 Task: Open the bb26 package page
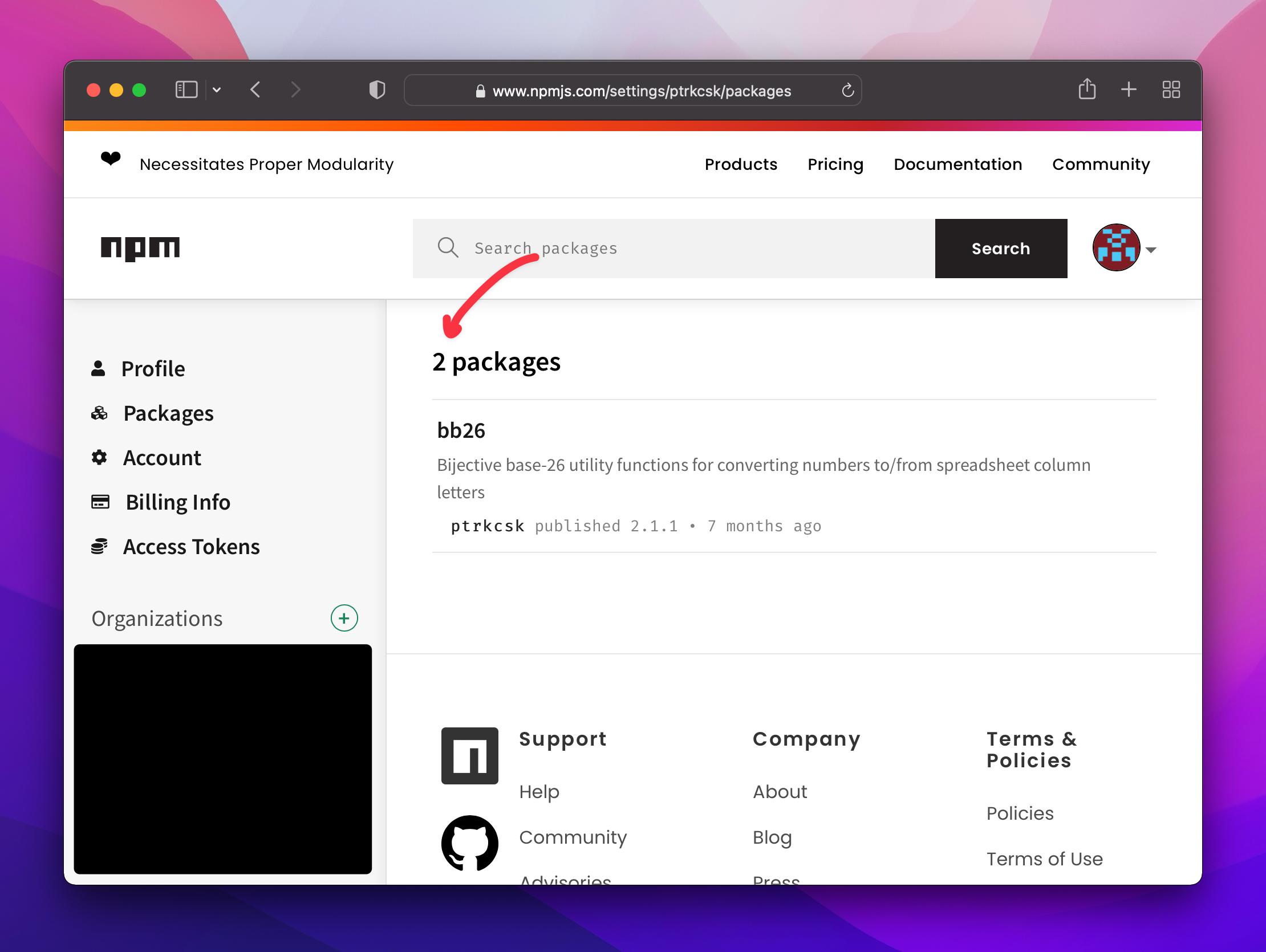pyautogui.click(x=462, y=430)
